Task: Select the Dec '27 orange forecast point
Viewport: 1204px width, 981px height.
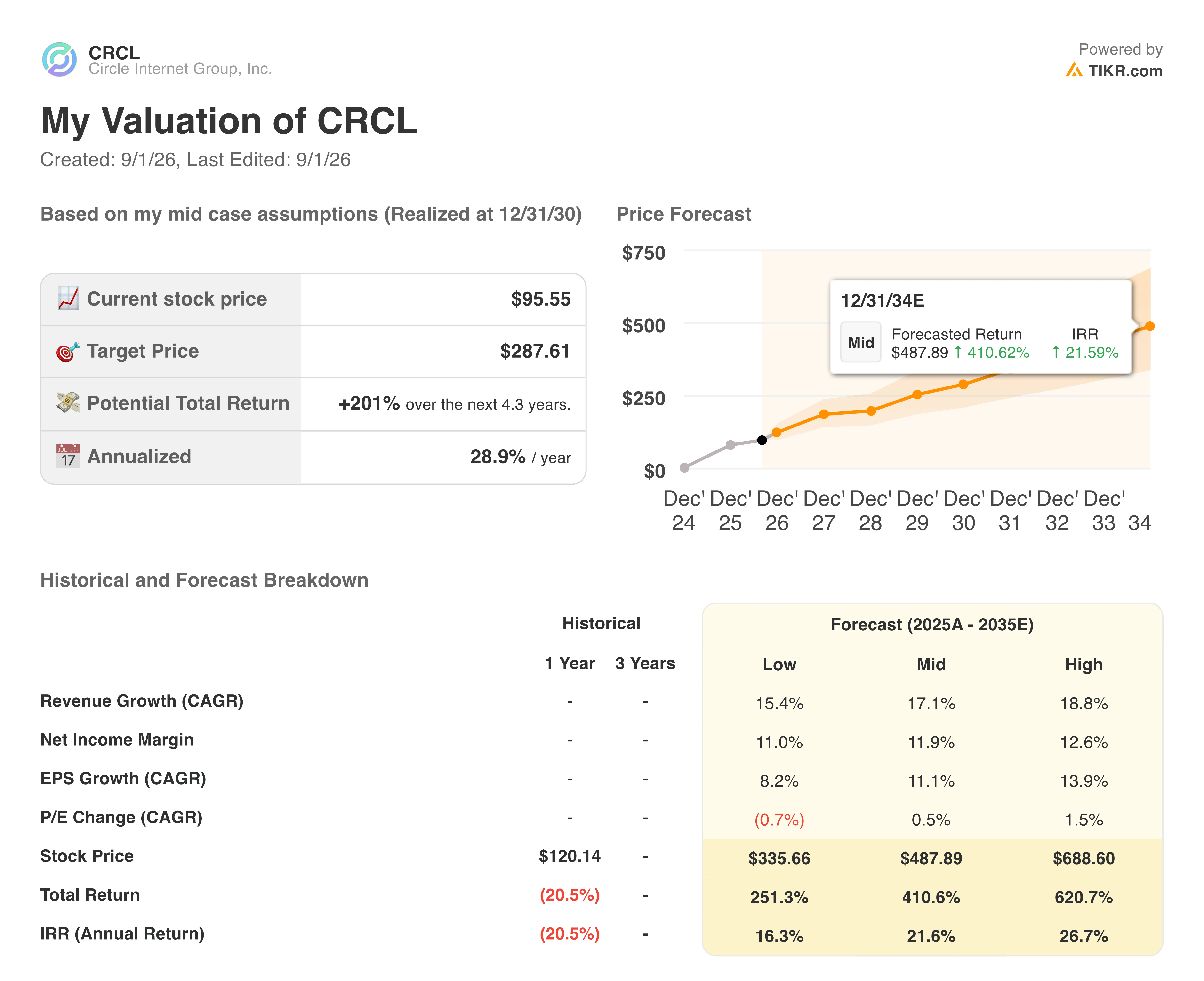Action: (824, 414)
